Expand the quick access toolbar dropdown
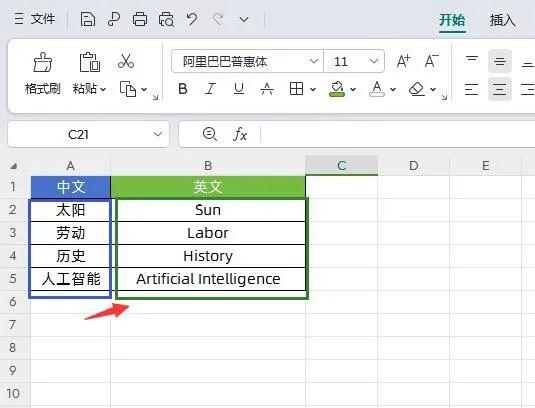The width and height of the screenshot is (535, 408). tap(244, 20)
